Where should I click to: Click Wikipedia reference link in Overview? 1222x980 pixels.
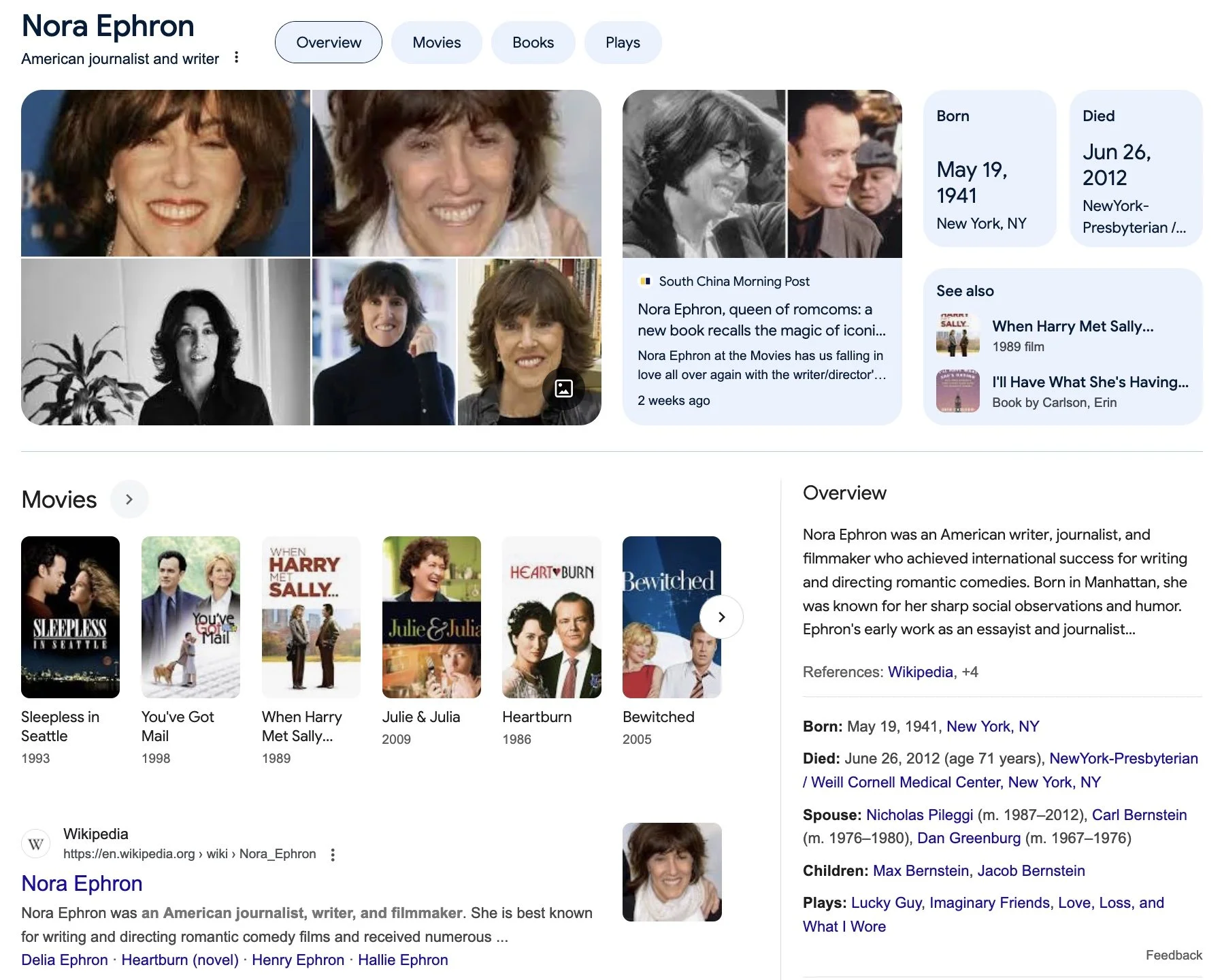pyautogui.click(x=920, y=672)
